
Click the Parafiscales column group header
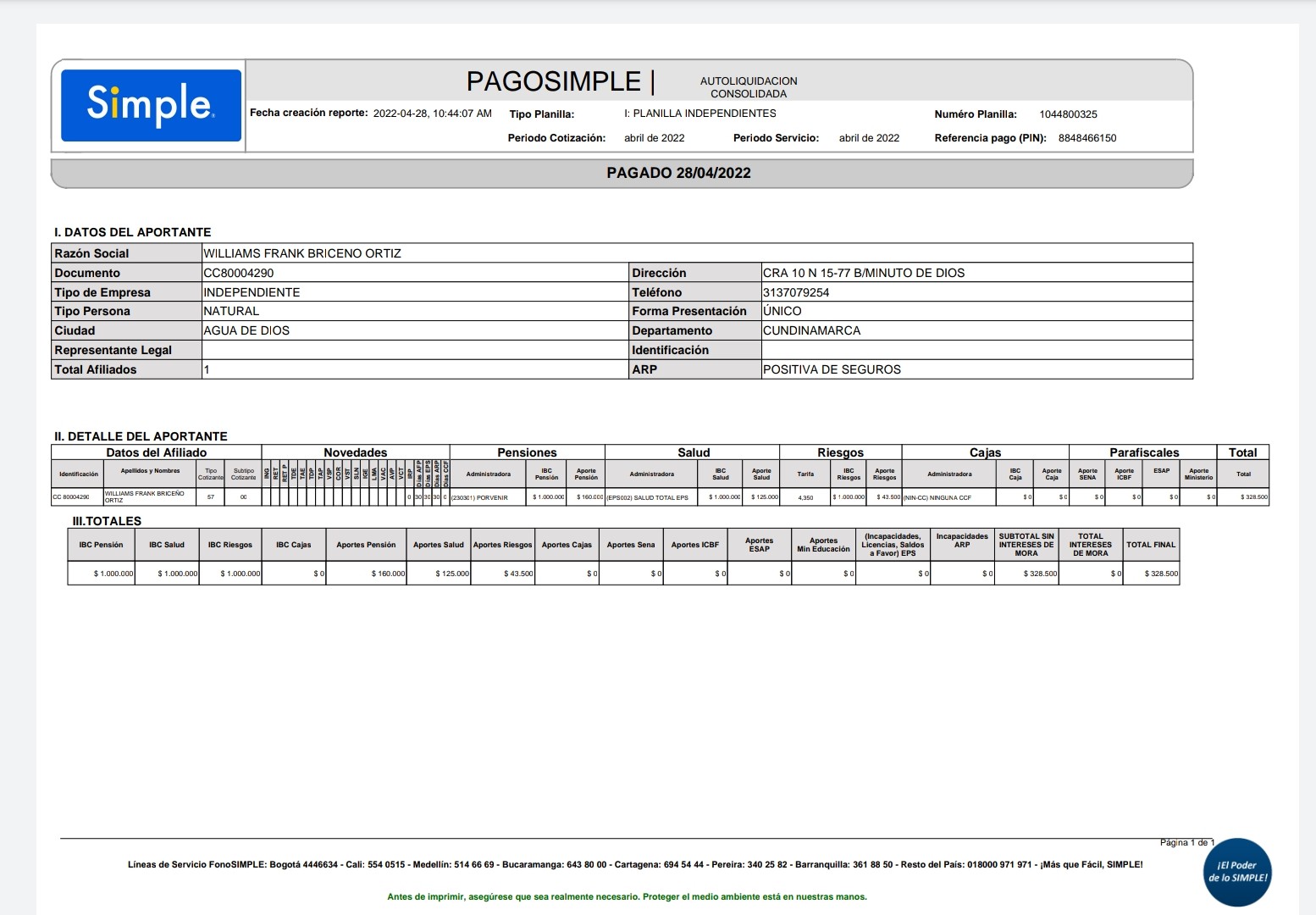click(1143, 452)
